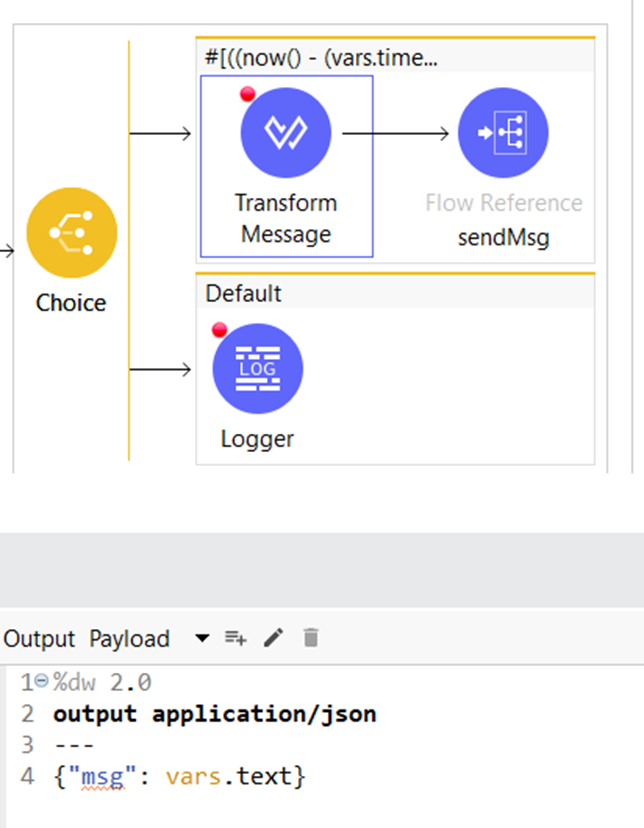Click the sendMsg flow name label
The height and width of the screenshot is (828, 644).
tap(503, 238)
